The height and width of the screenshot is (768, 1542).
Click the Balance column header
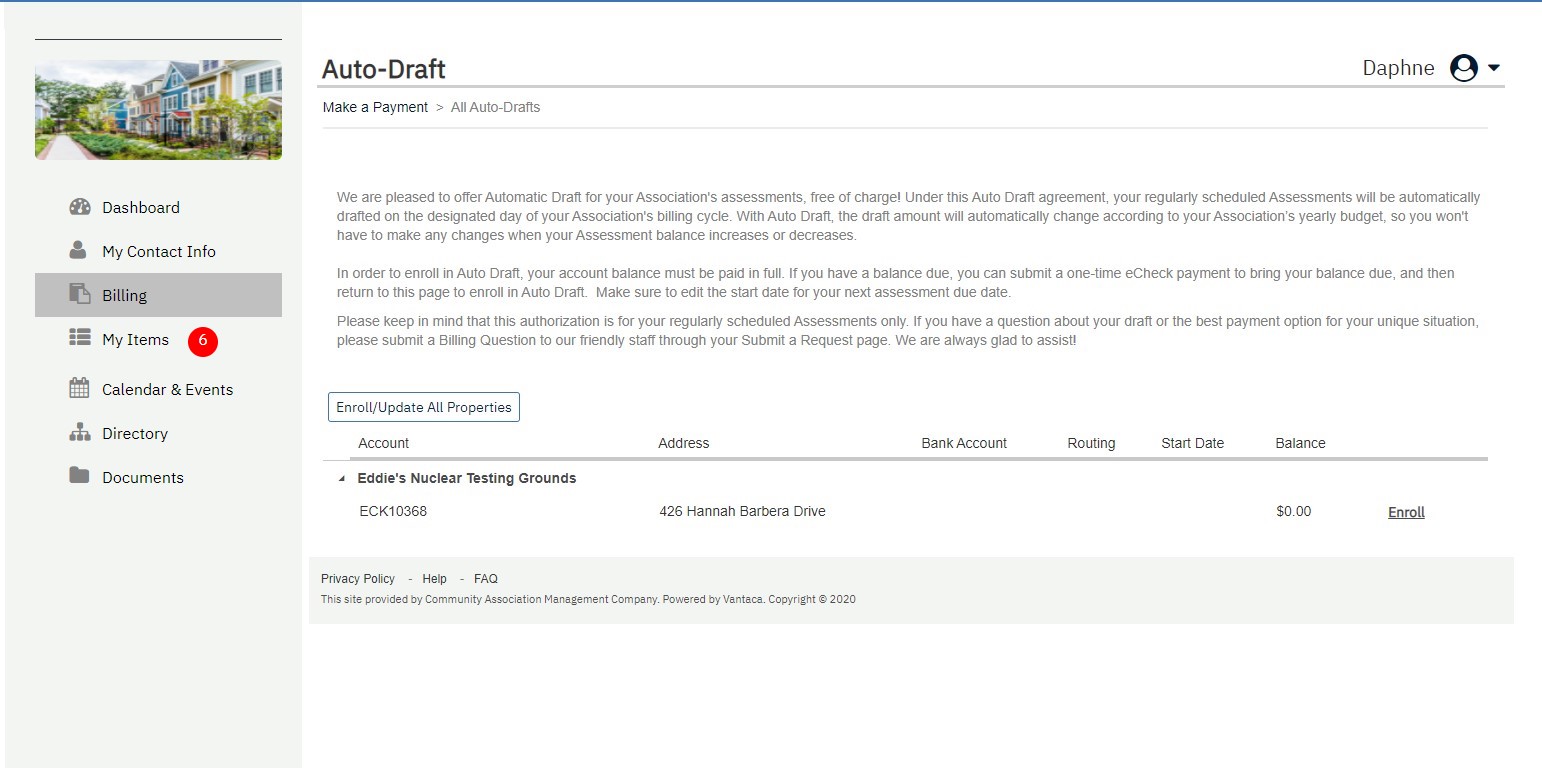1301,443
